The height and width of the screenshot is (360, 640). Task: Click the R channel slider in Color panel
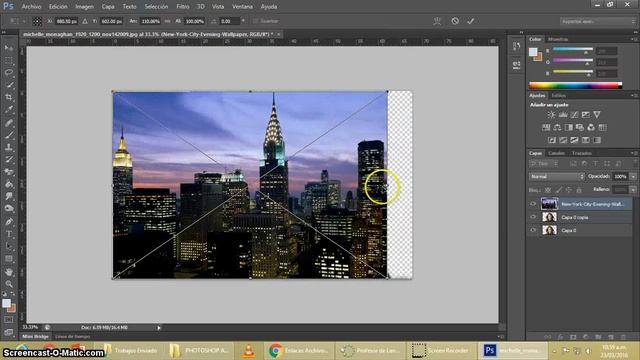573,51
